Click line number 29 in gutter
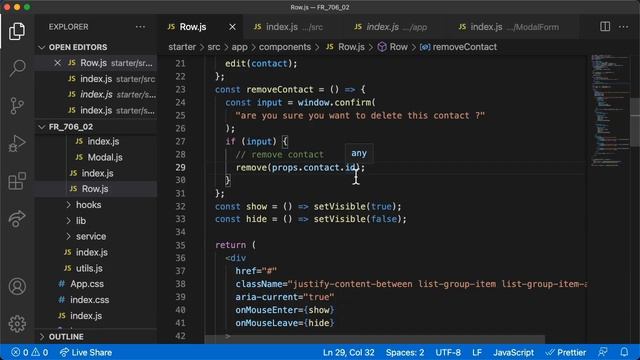The width and height of the screenshot is (640, 360). pos(180,167)
